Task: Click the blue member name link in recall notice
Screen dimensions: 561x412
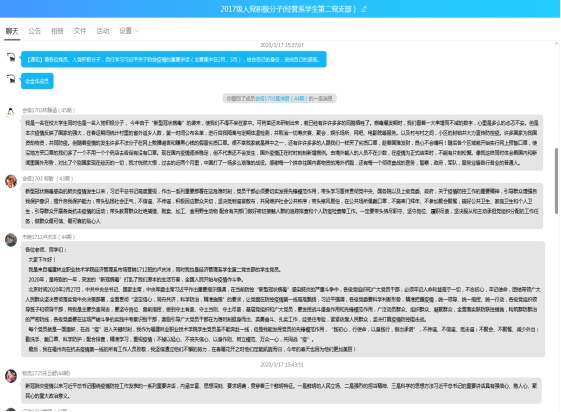Action: pos(281,98)
